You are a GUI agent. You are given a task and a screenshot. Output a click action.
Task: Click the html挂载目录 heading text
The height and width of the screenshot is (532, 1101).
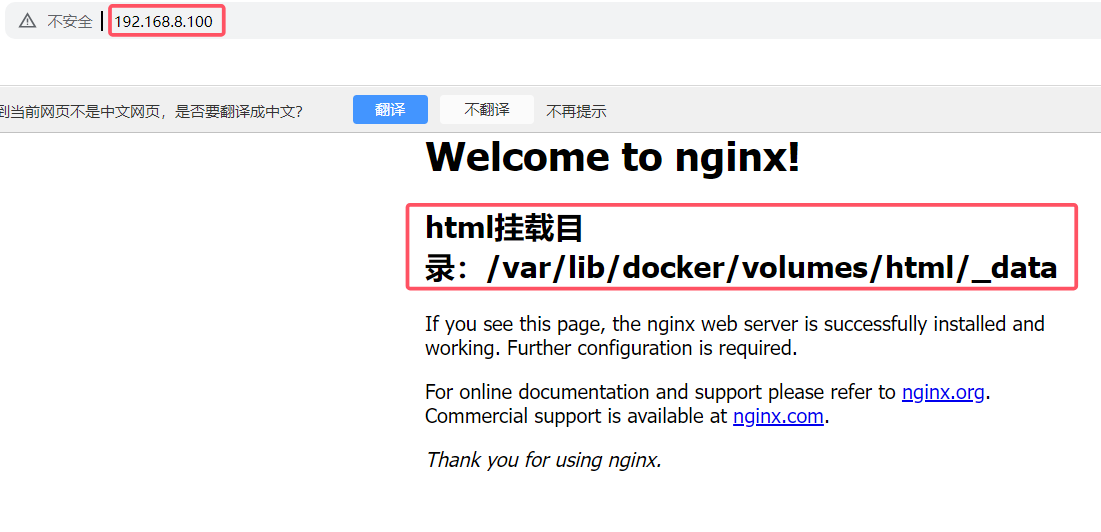pyautogui.click(x=741, y=248)
